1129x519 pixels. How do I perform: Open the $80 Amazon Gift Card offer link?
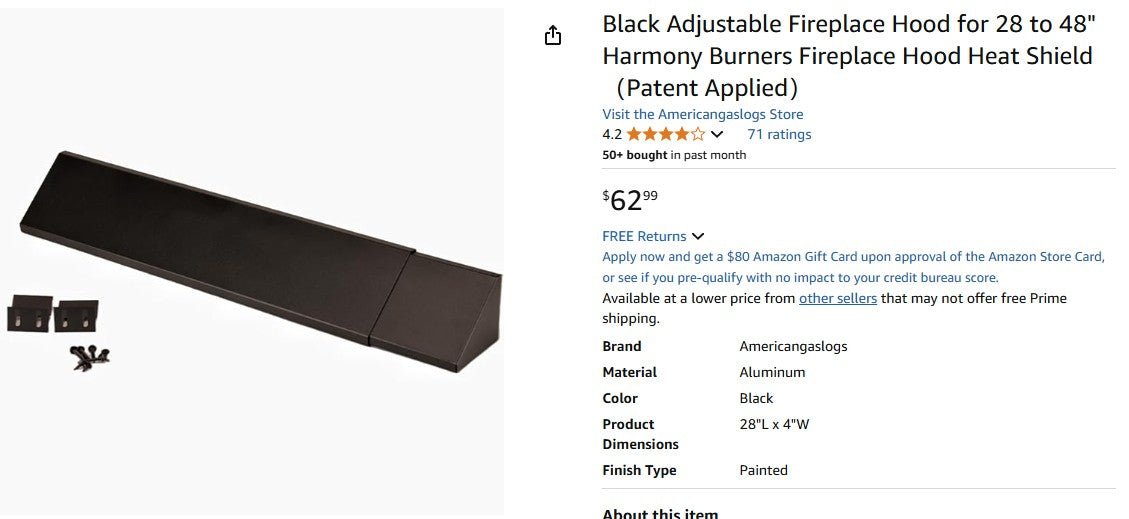point(853,257)
